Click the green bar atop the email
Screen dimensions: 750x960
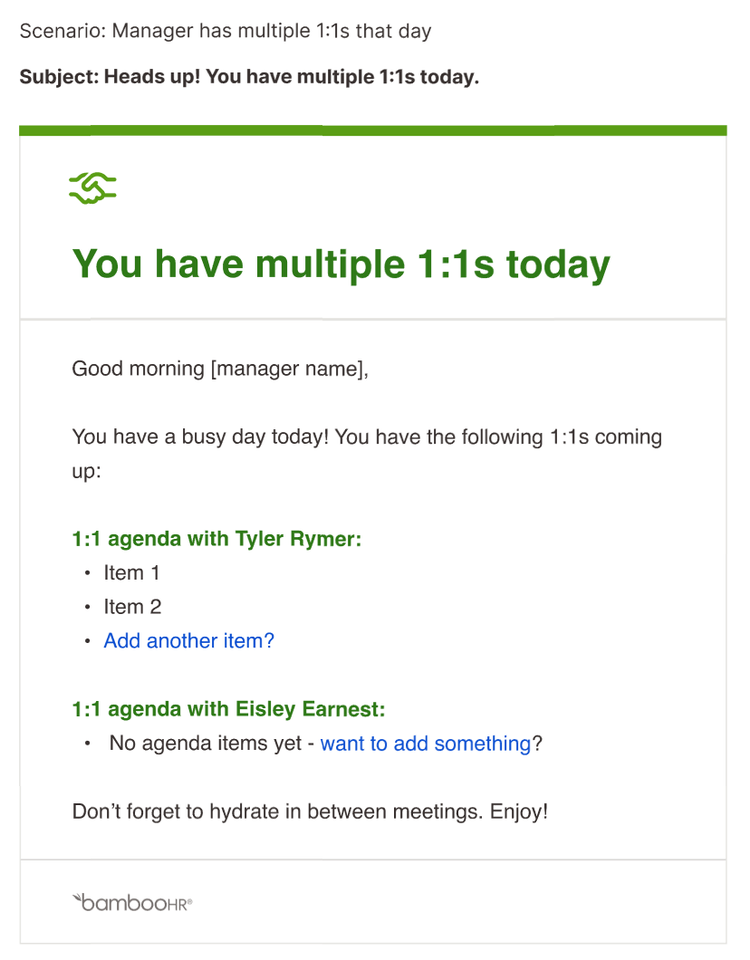click(373, 130)
